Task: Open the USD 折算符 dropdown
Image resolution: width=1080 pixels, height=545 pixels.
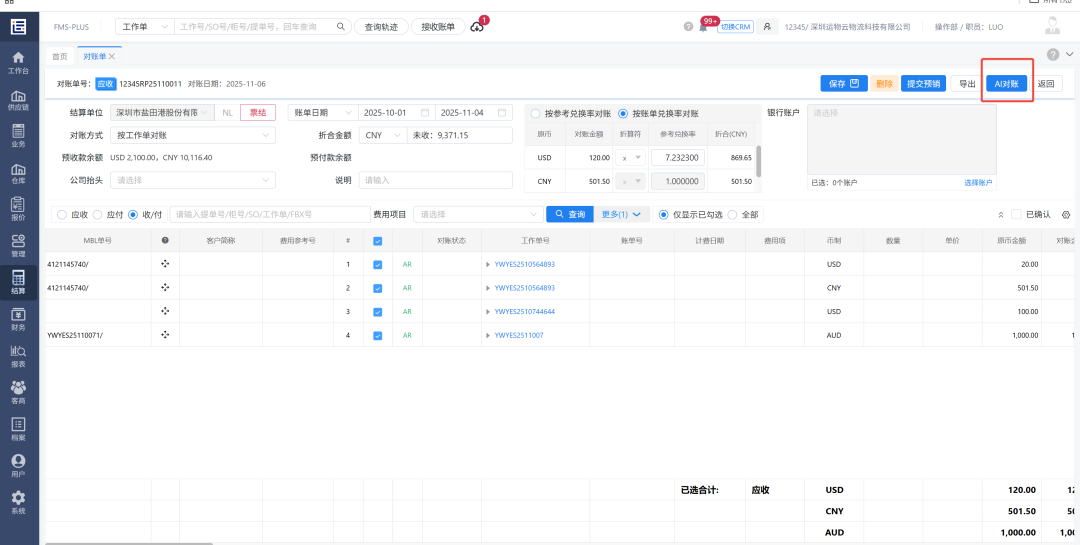Action: (x=630, y=157)
